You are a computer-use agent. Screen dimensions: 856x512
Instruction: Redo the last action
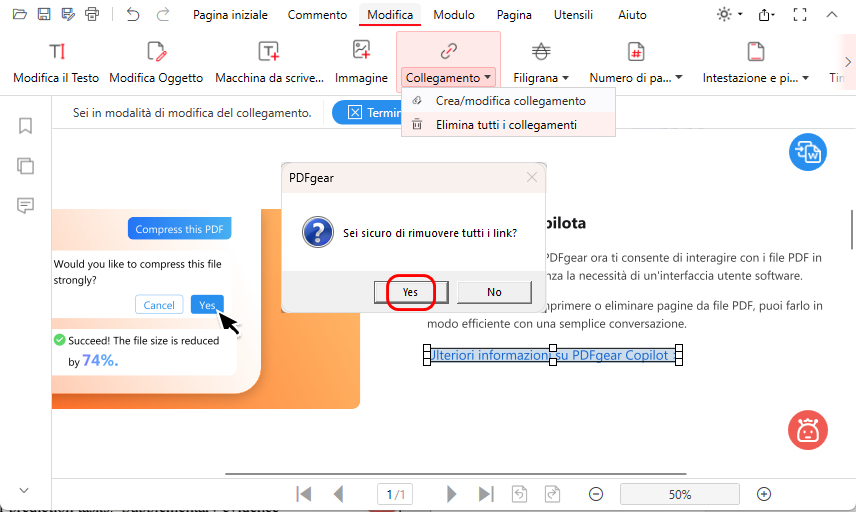[163, 15]
